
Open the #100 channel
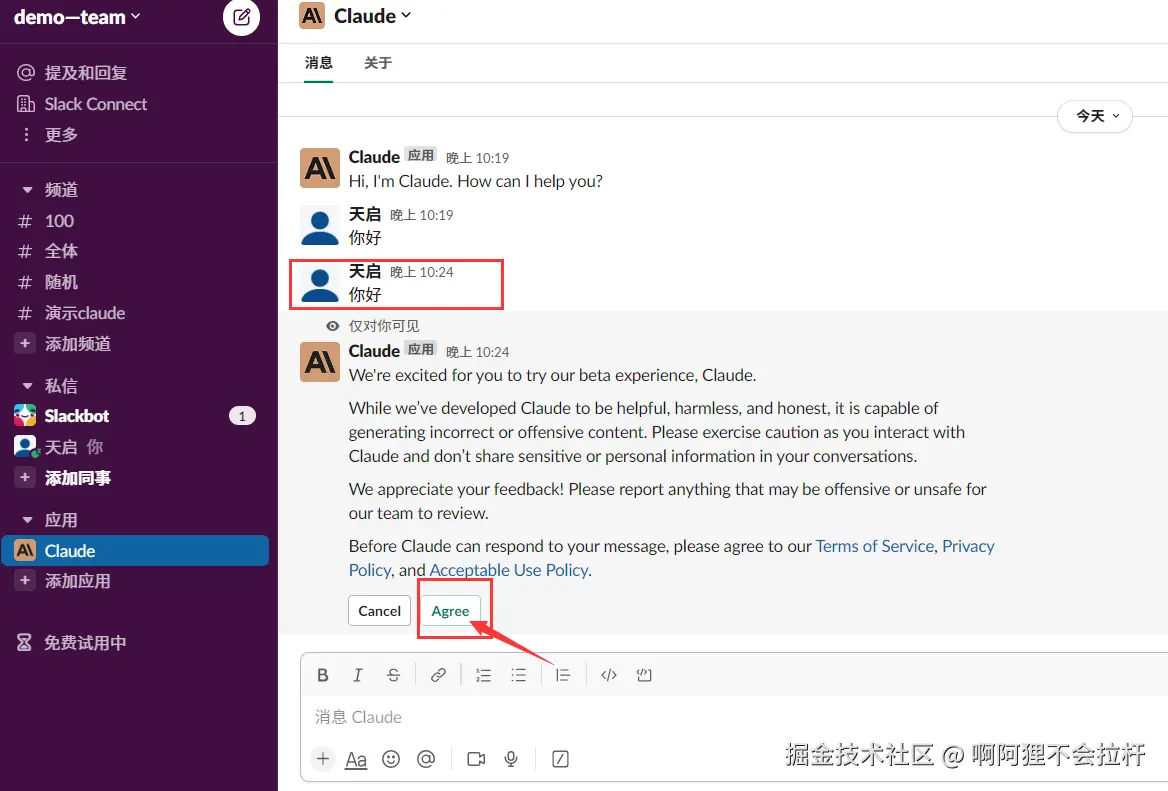pos(59,221)
